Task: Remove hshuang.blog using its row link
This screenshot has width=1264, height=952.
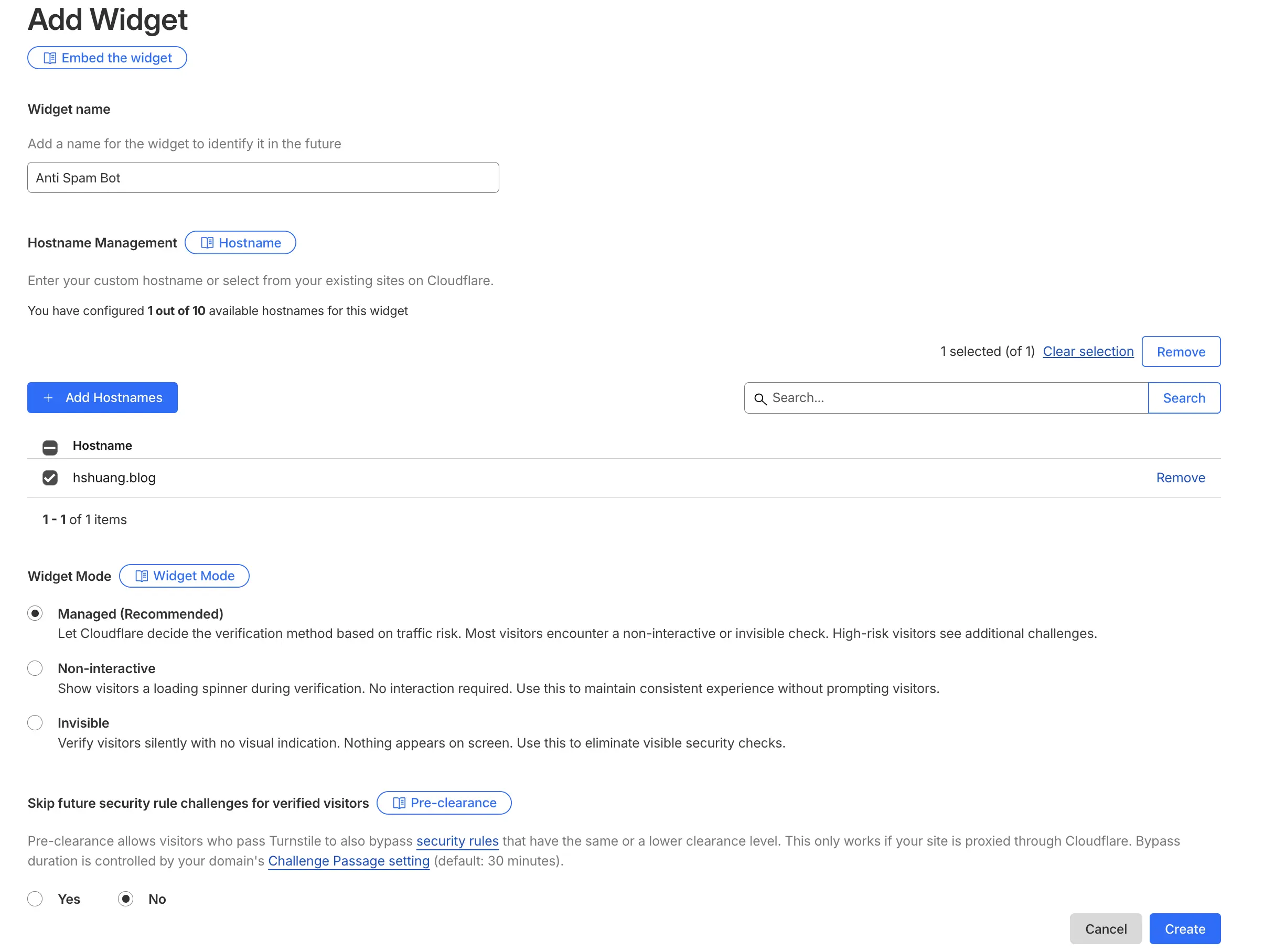Action: click(x=1180, y=478)
